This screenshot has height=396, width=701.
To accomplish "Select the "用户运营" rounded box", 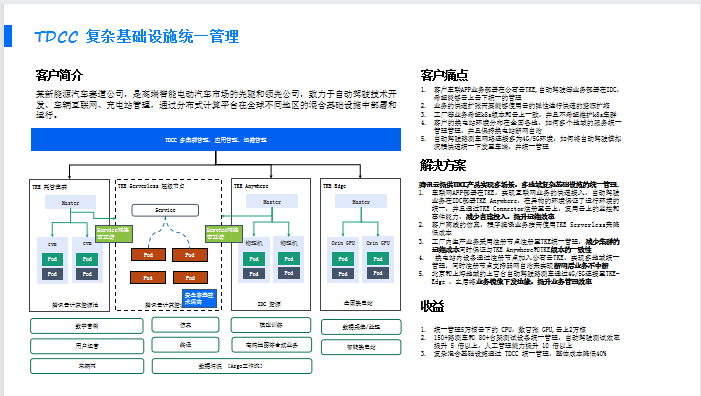I will coord(87,346).
